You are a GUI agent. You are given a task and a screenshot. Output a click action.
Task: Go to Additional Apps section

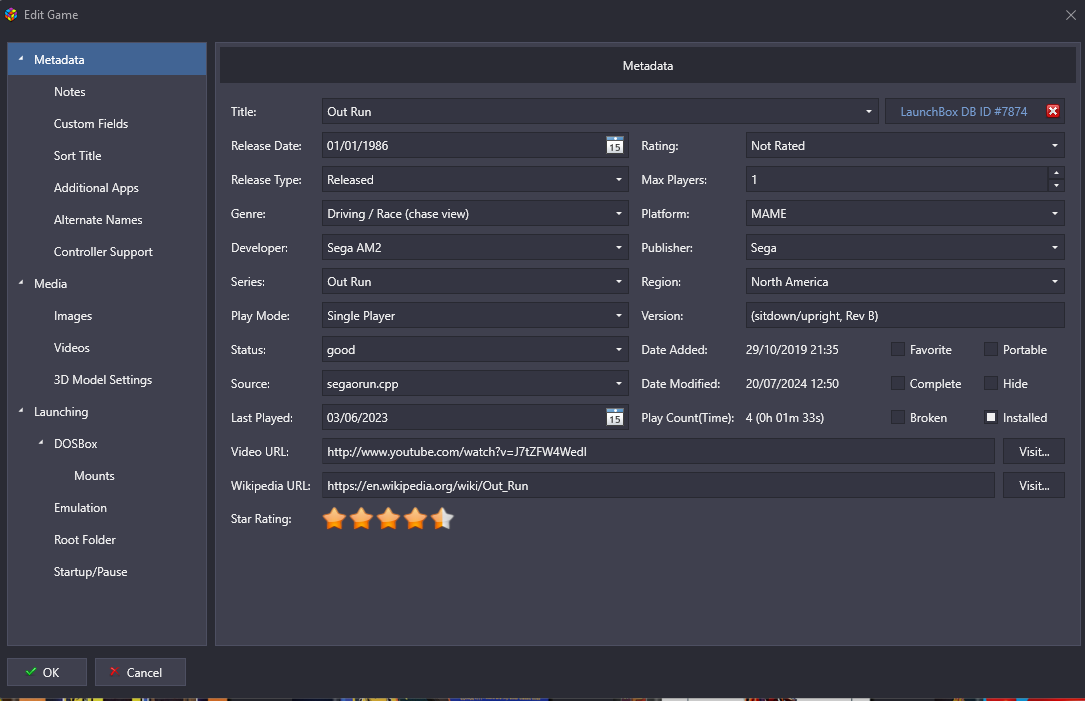pyautogui.click(x=96, y=188)
